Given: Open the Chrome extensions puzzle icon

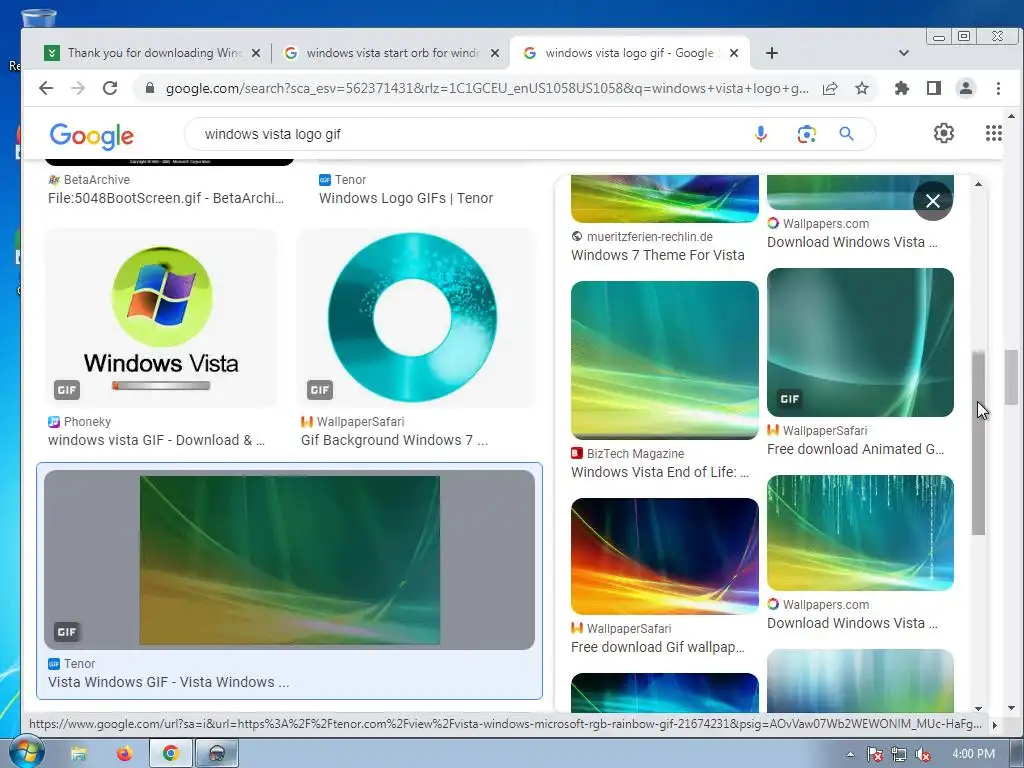Looking at the screenshot, I should 902,88.
